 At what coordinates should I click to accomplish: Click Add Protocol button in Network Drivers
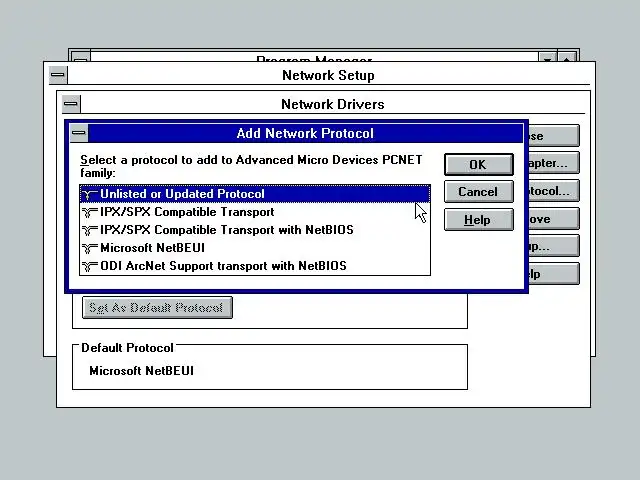pyautogui.click(x=554, y=191)
